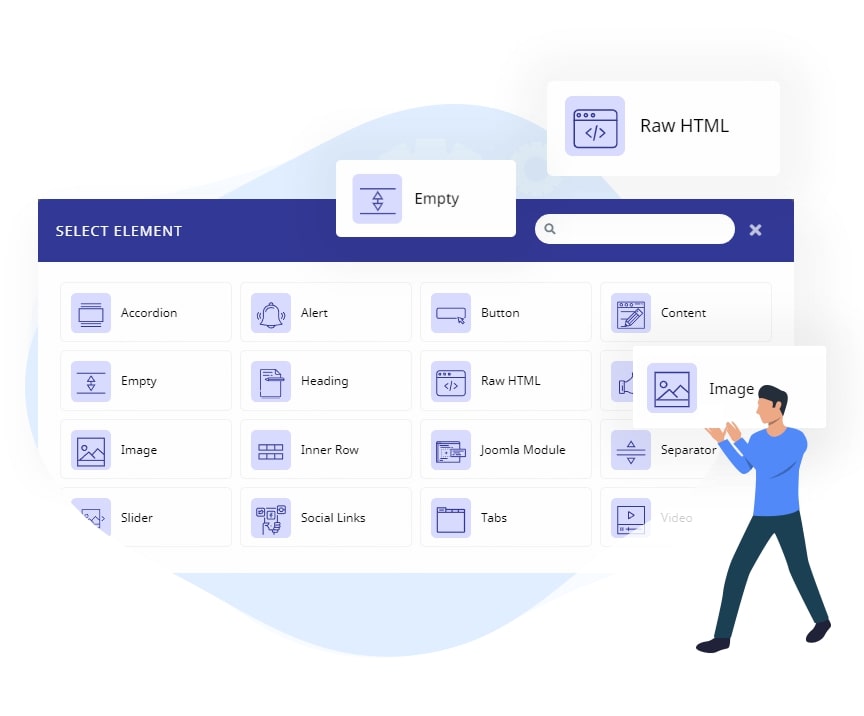This screenshot has height=716, width=864.
Task: Pick the Separator element icon
Action: coord(631,450)
